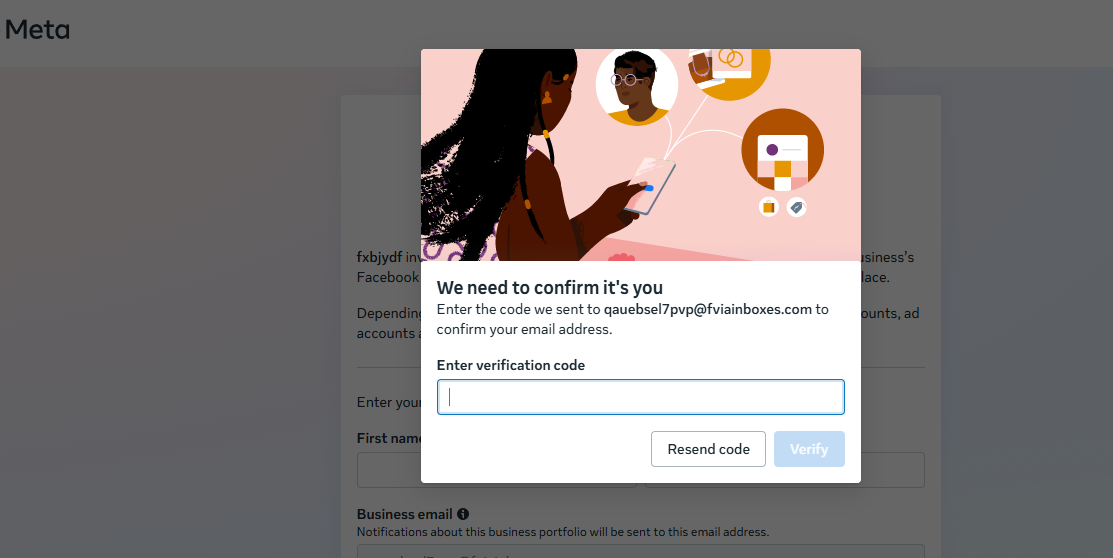Click the Business email info icon
This screenshot has height=558, width=1113.
(x=463, y=514)
